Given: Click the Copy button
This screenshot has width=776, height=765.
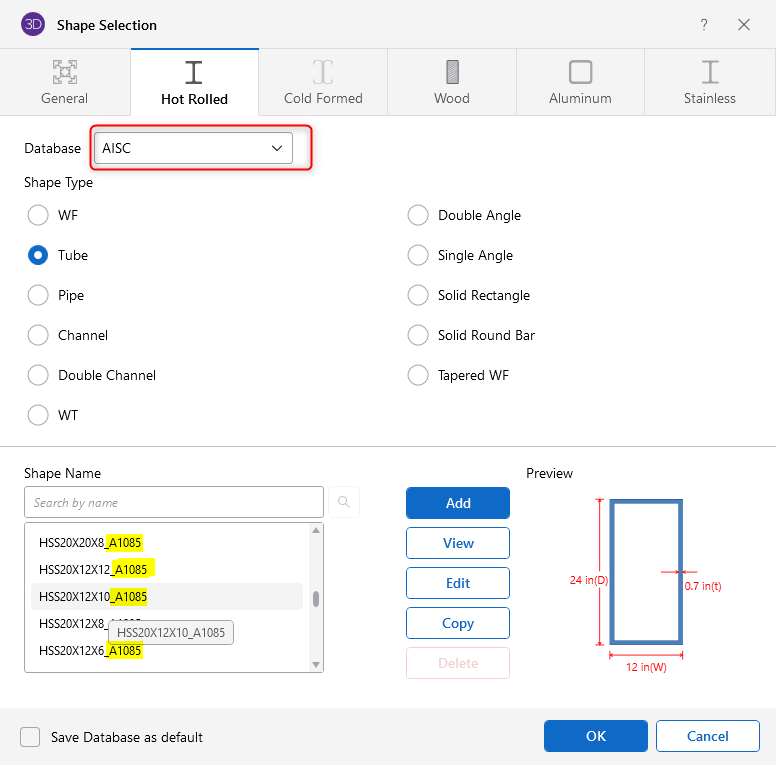Looking at the screenshot, I should tap(457, 623).
